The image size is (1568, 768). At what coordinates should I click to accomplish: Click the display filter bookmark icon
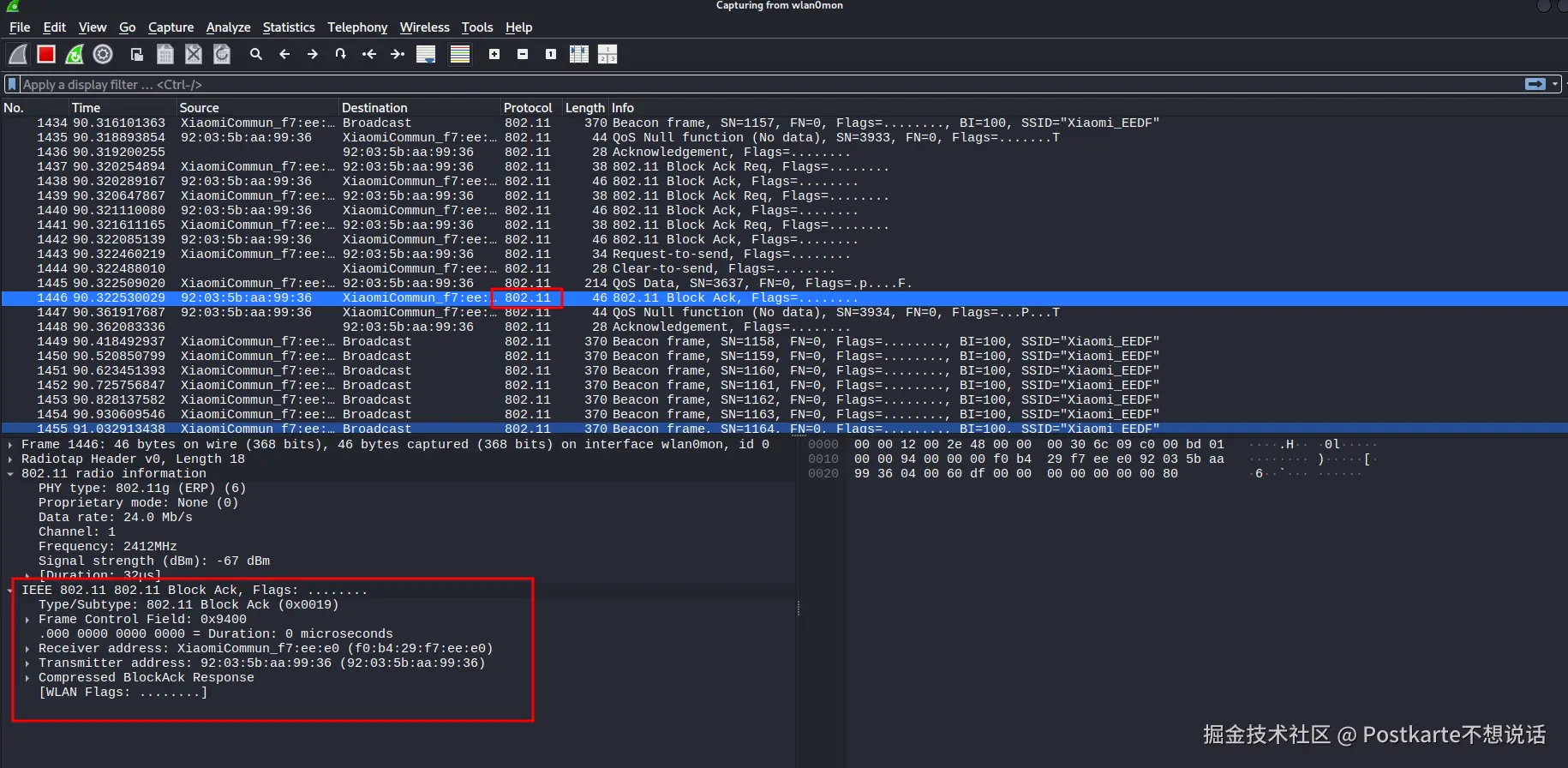pos(12,84)
